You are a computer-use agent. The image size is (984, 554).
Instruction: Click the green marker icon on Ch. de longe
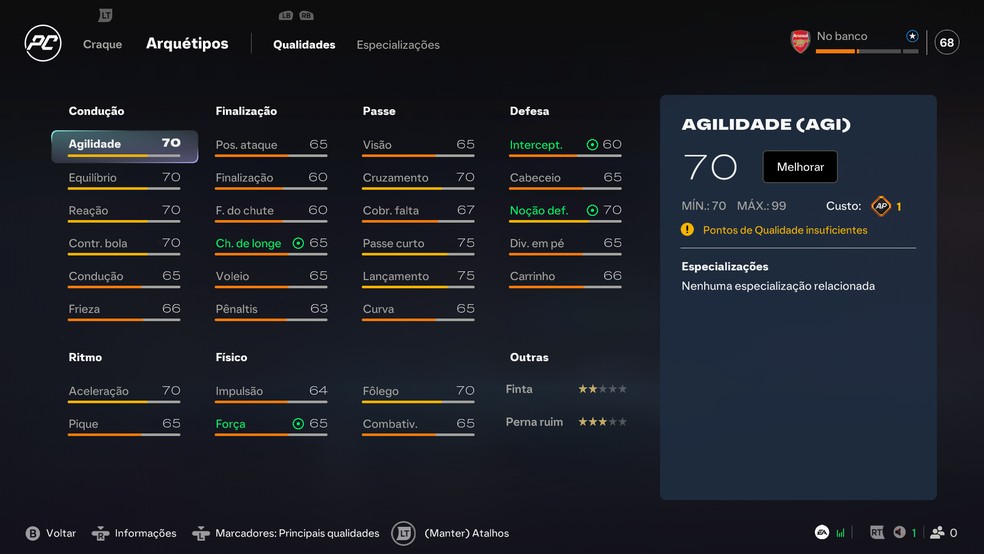coord(298,243)
